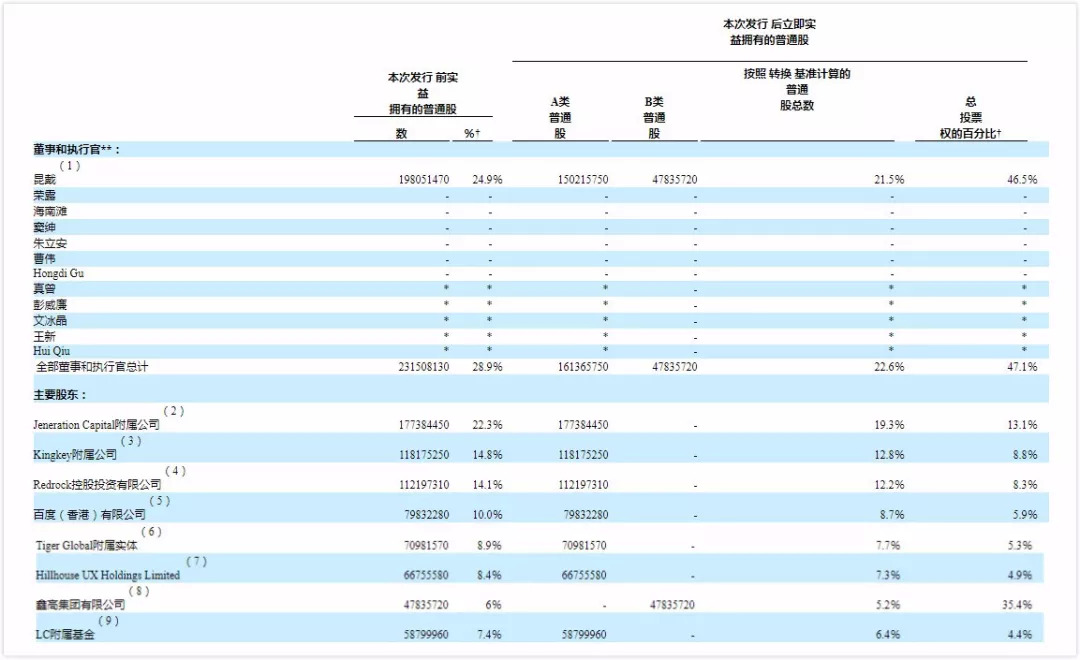Click 177384450 in the pre-offering count column
Viewport: 1080px width, 660px height.
pyautogui.click(x=424, y=425)
